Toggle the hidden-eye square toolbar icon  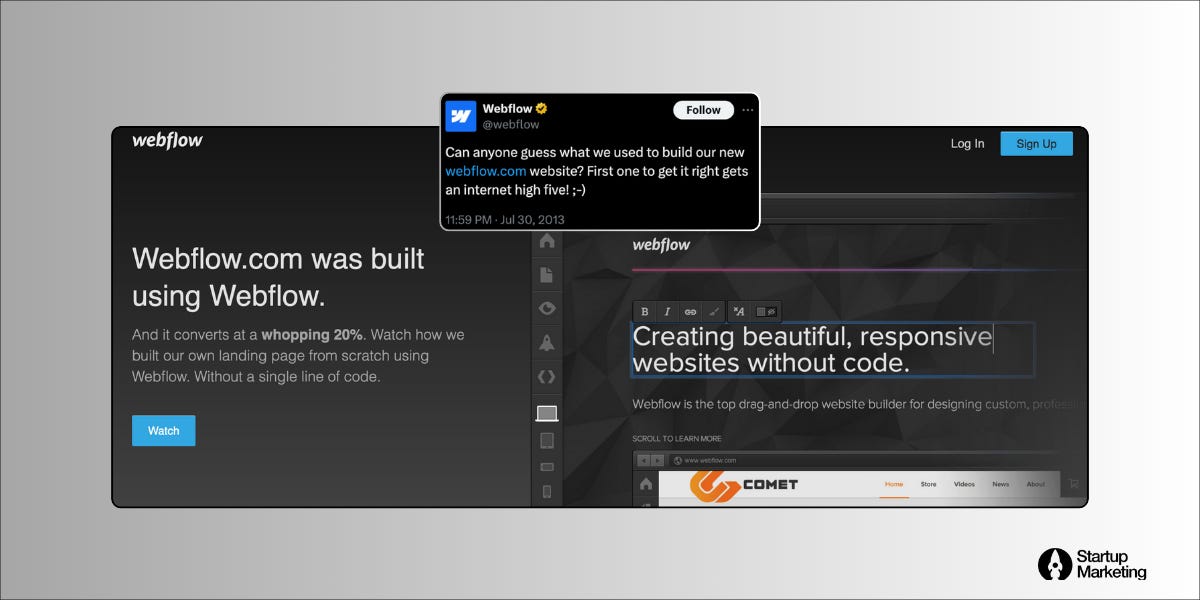tap(766, 312)
